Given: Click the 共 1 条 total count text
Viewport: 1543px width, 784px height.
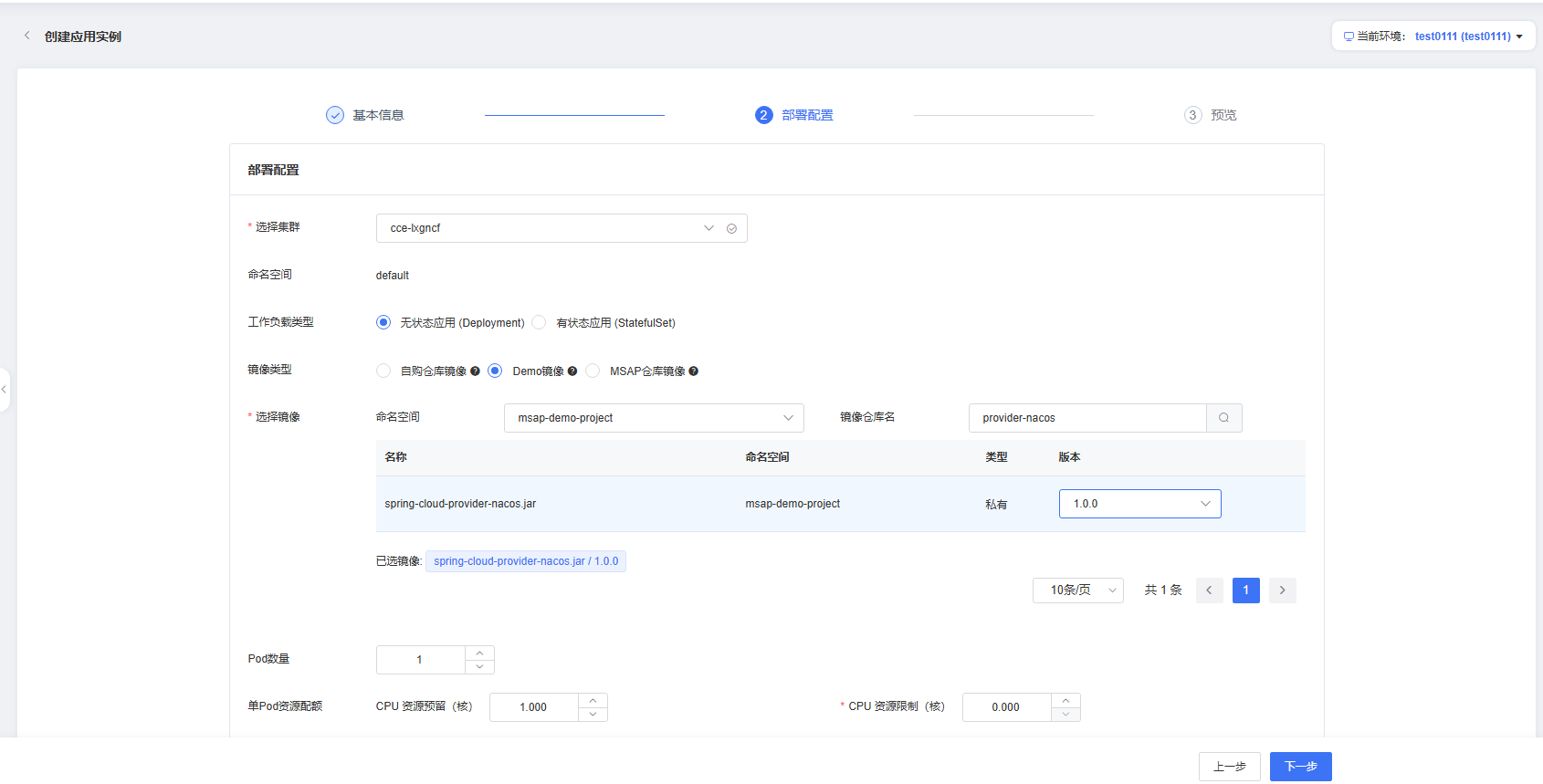Looking at the screenshot, I should tap(1163, 591).
